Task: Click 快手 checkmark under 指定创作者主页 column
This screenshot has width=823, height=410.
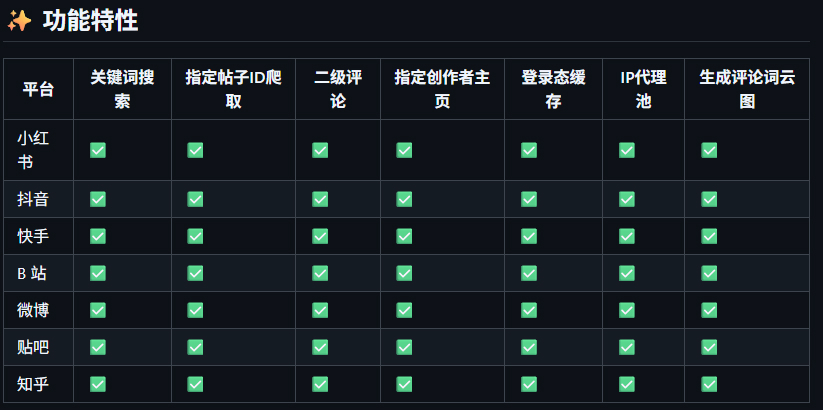Action: point(404,236)
